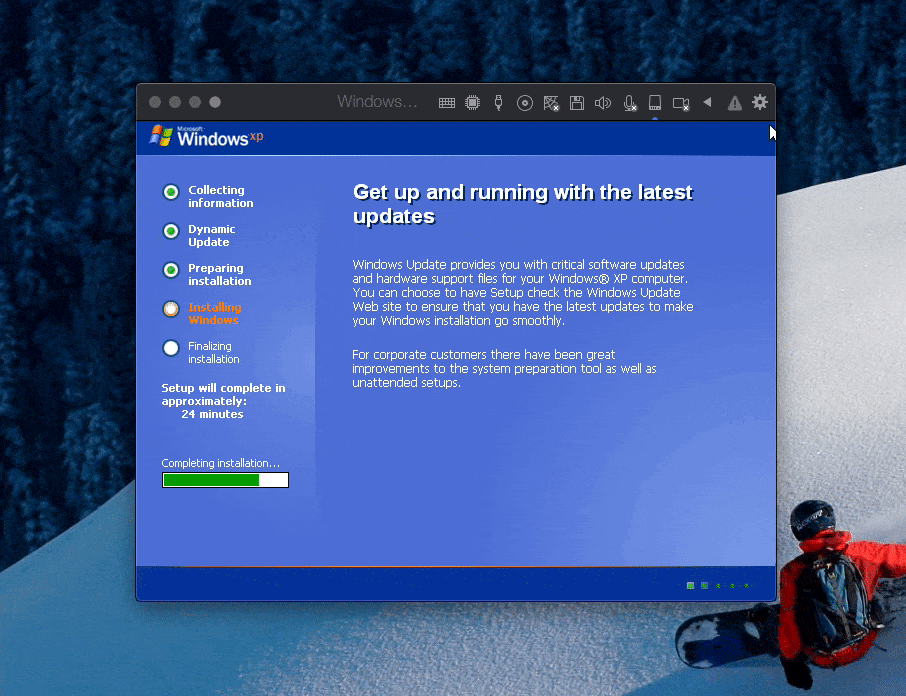Click the floppy disk icon
906x696 pixels.
pos(577,103)
